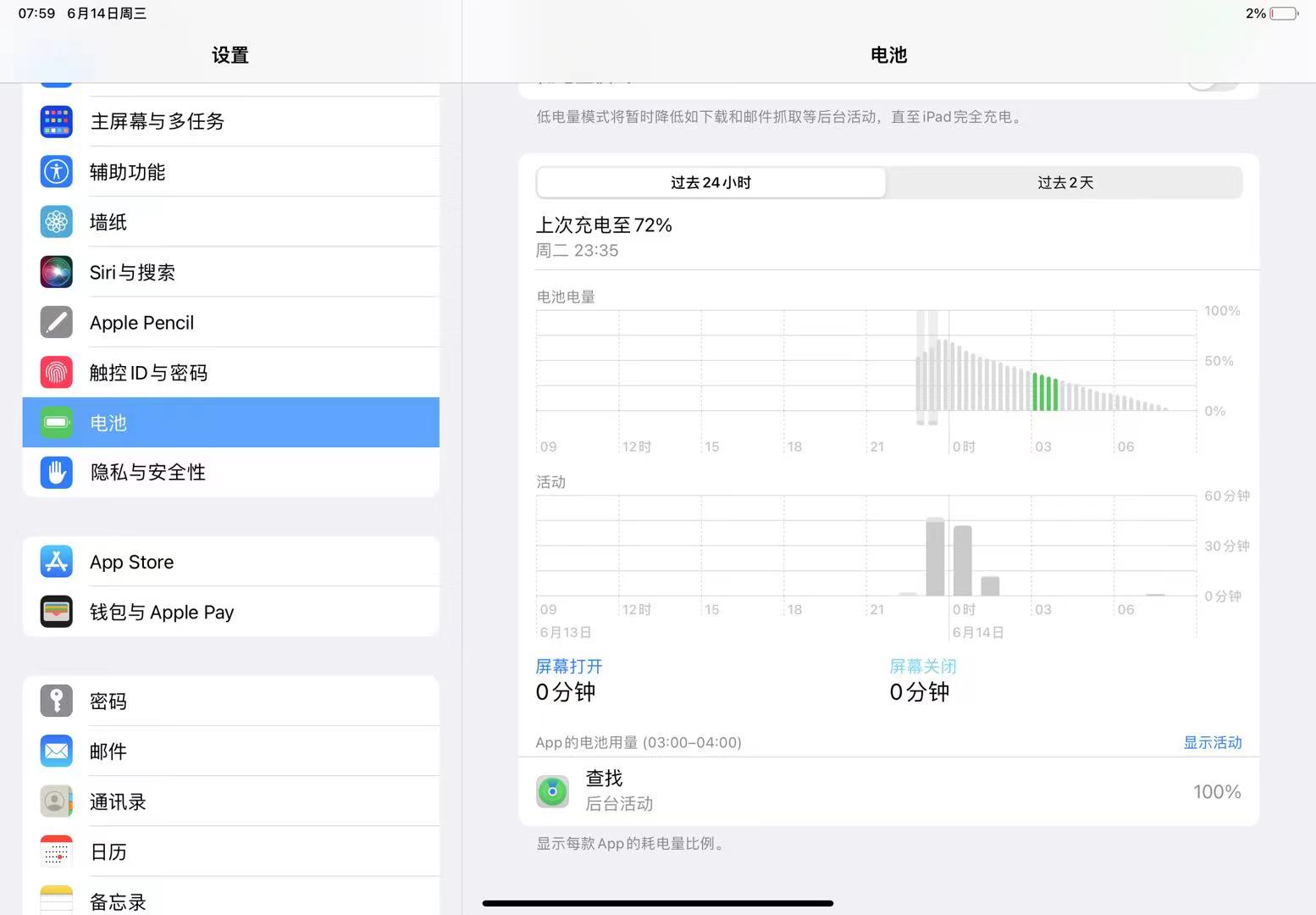This screenshot has width=1316, height=915.
Task: Tap the Passwords key (密码) icon
Action: click(x=57, y=701)
